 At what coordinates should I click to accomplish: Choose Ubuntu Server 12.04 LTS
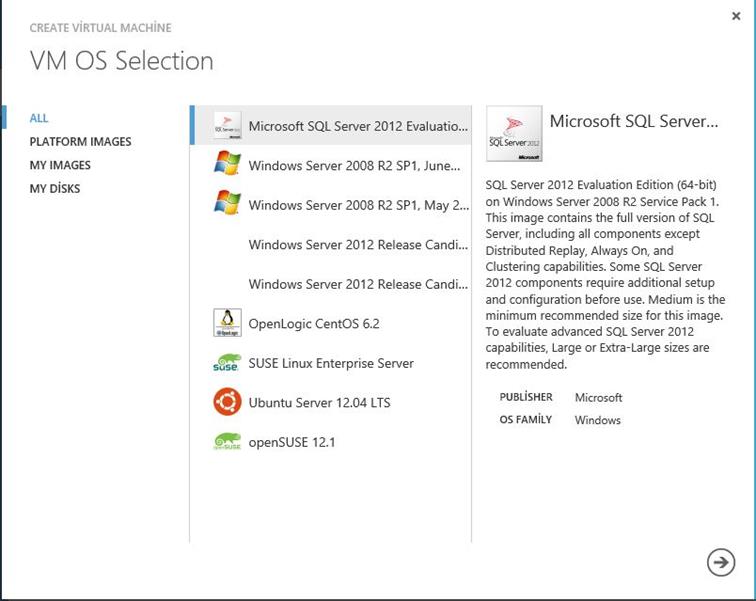pyautogui.click(x=332, y=402)
